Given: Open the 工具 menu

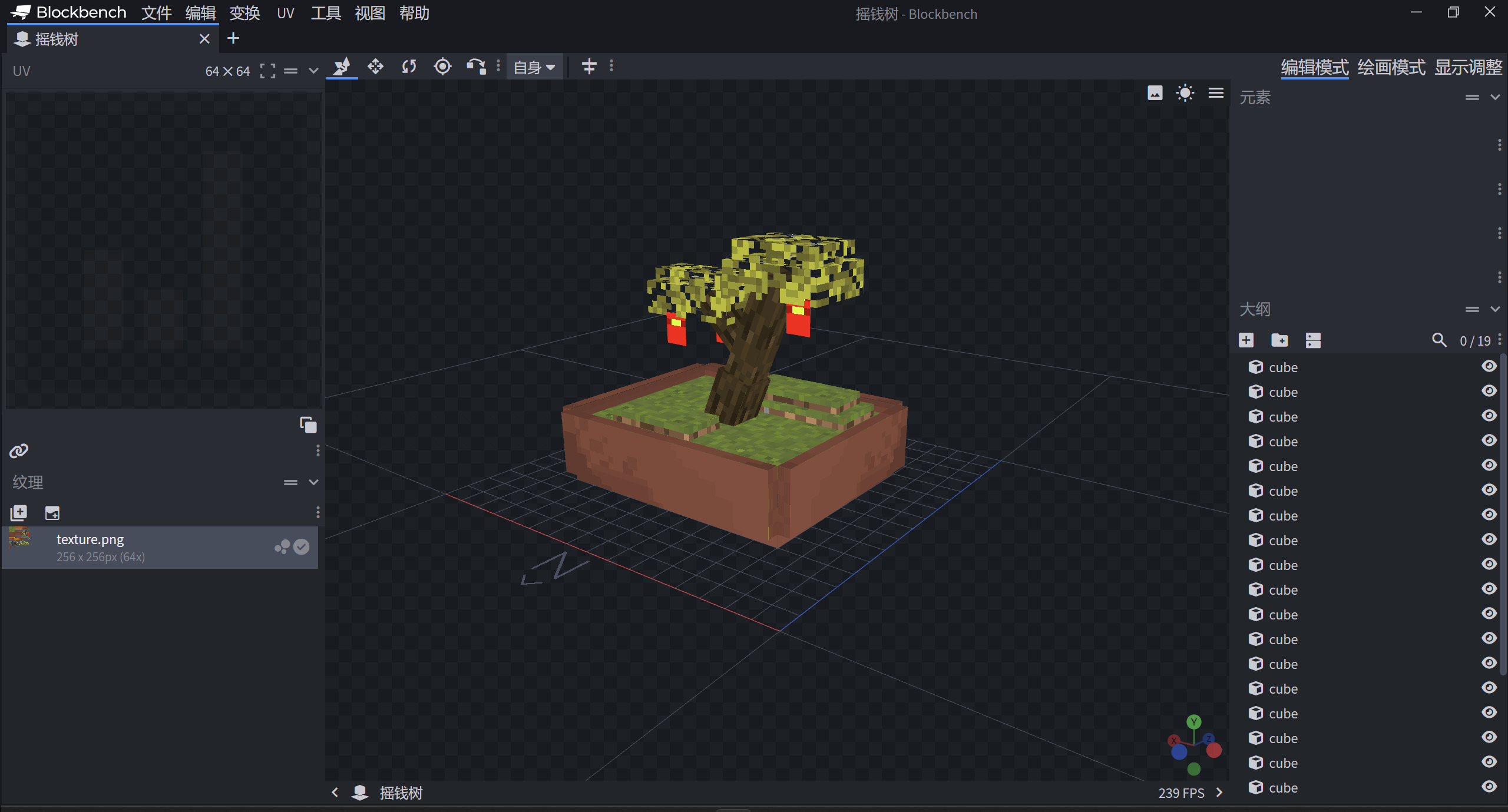Looking at the screenshot, I should [326, 13].
